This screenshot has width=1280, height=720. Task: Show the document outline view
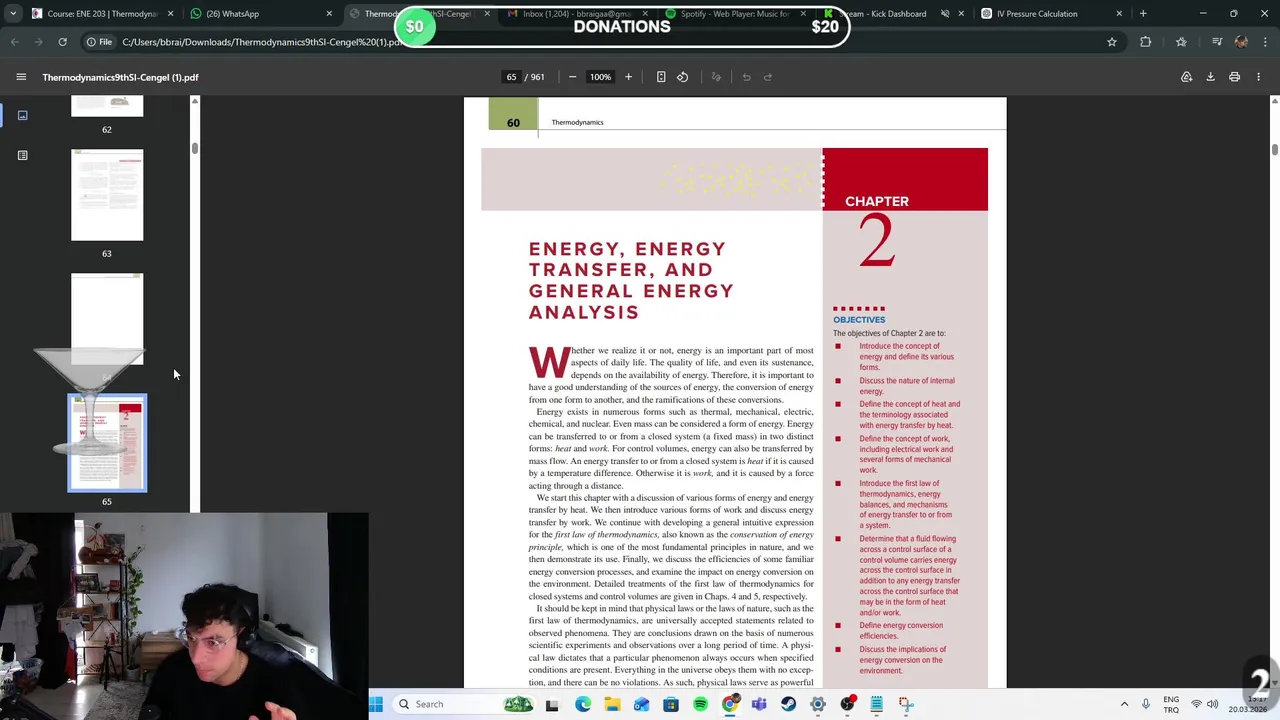22,155
